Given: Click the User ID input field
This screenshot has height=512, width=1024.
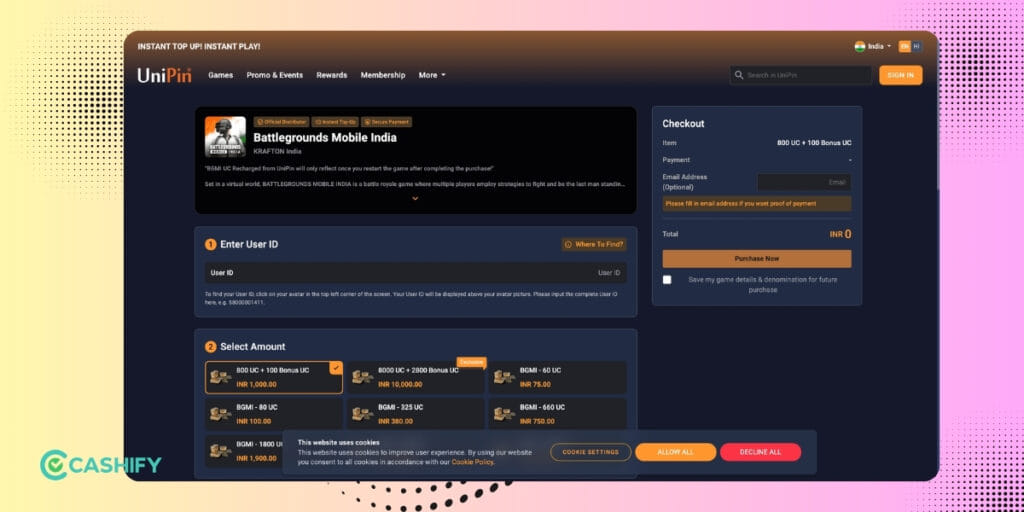Looking at the screenshot, I should coord(415,273).
